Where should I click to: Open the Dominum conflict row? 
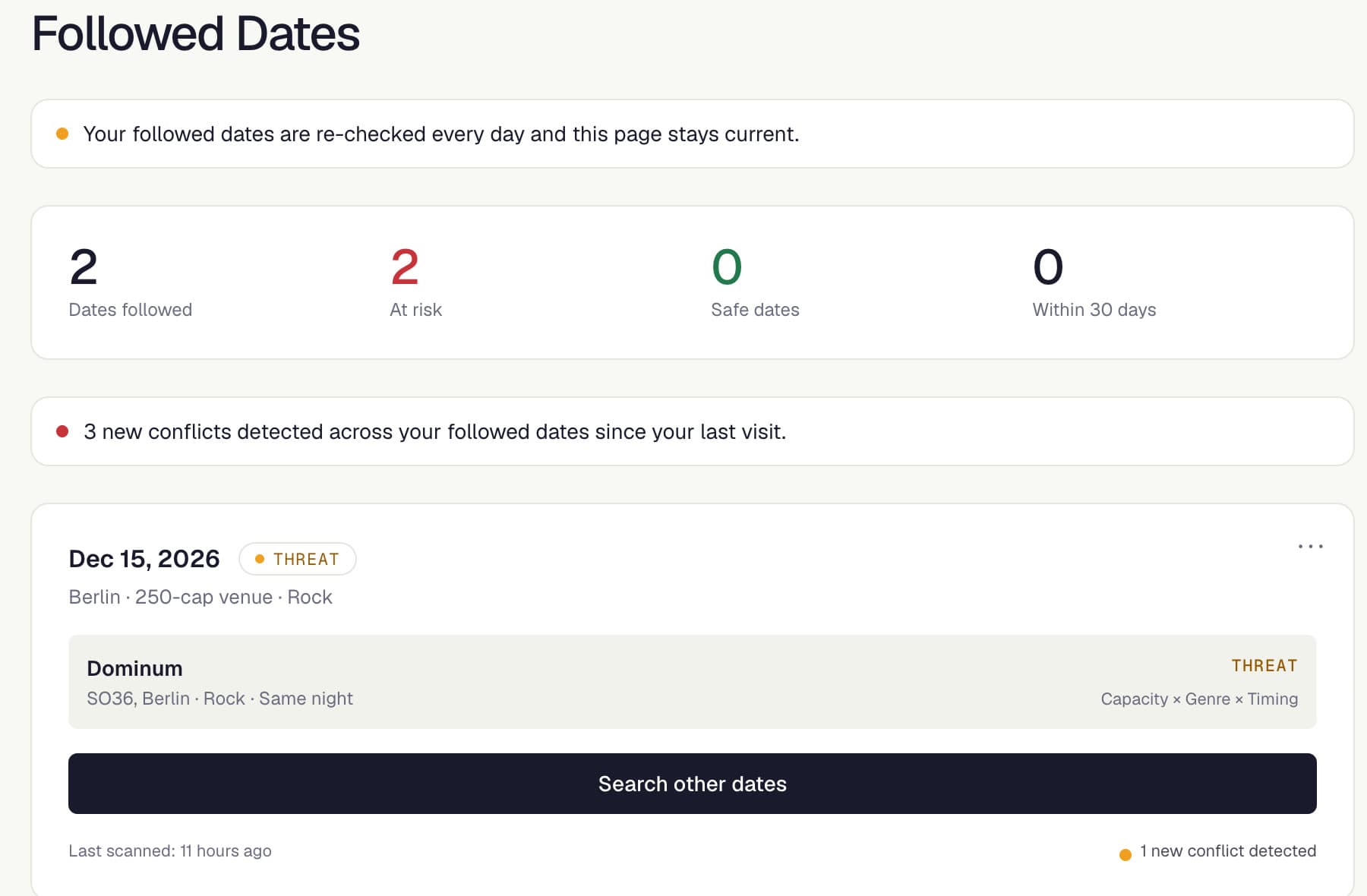point(692,682)
